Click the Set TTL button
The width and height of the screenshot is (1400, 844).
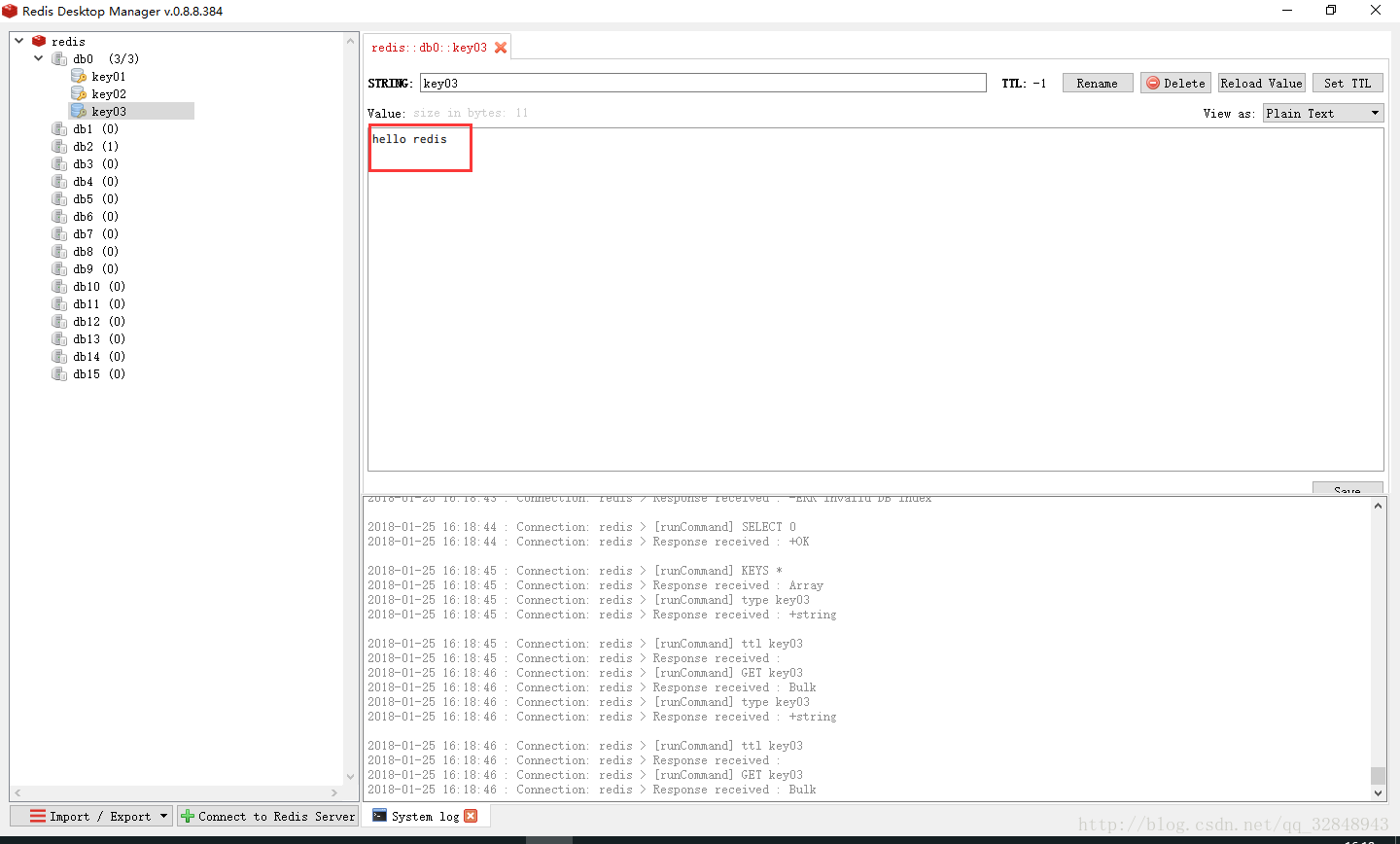click(1347, 84)
